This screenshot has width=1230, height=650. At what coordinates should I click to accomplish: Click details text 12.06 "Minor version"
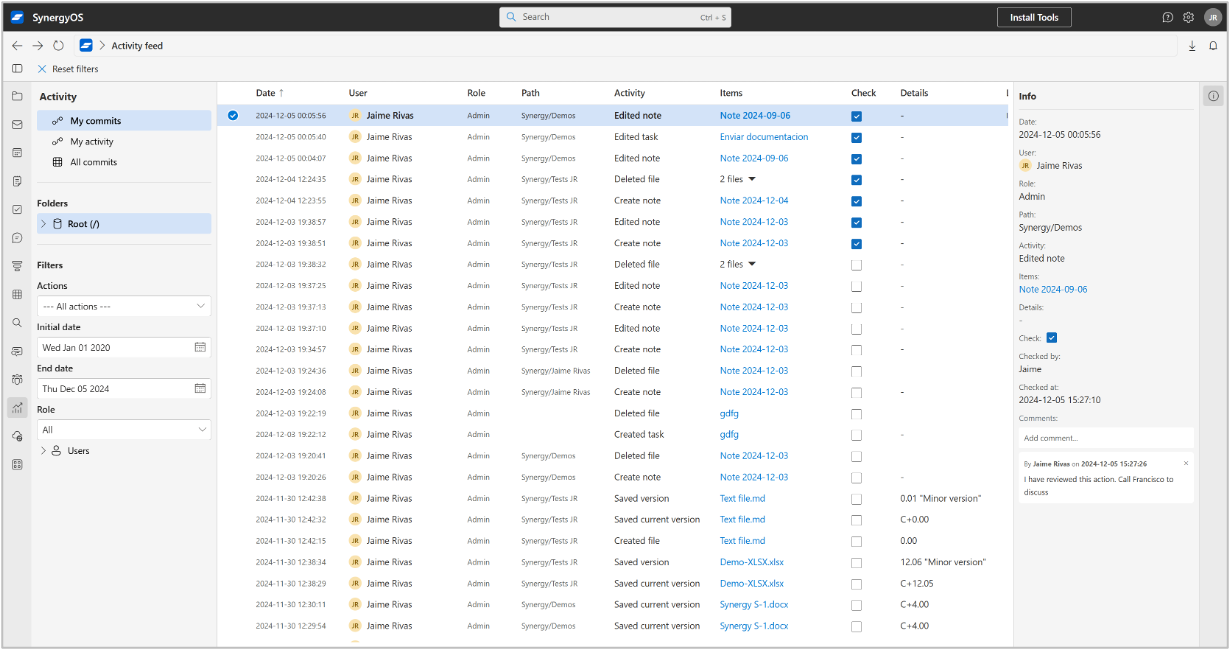(943, 563)
